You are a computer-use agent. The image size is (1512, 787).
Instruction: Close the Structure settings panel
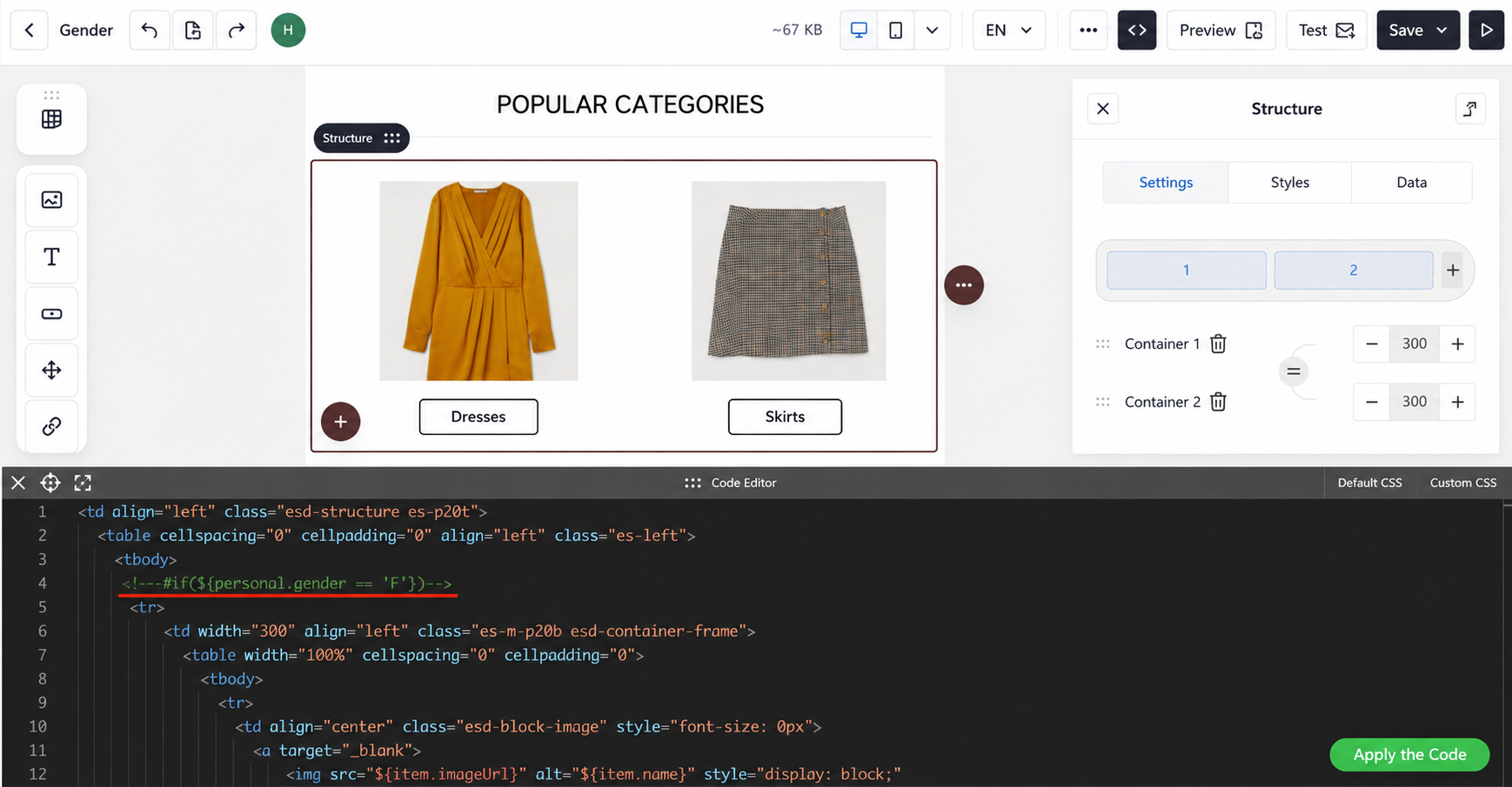[x=1103, y=109]
